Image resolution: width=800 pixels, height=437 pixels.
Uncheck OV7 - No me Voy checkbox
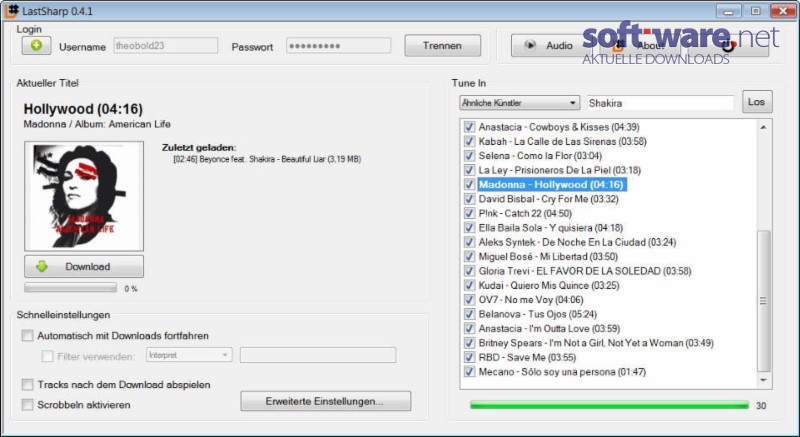[469, 299]
